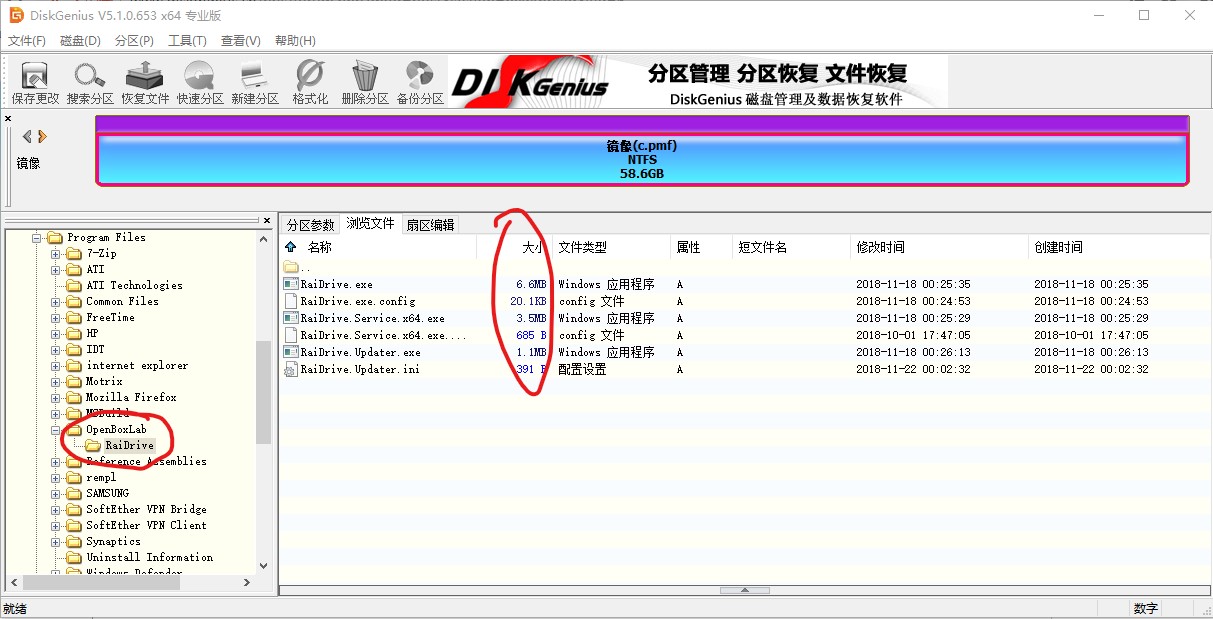Click the tree scrollbar down arrow

point(264,565)
